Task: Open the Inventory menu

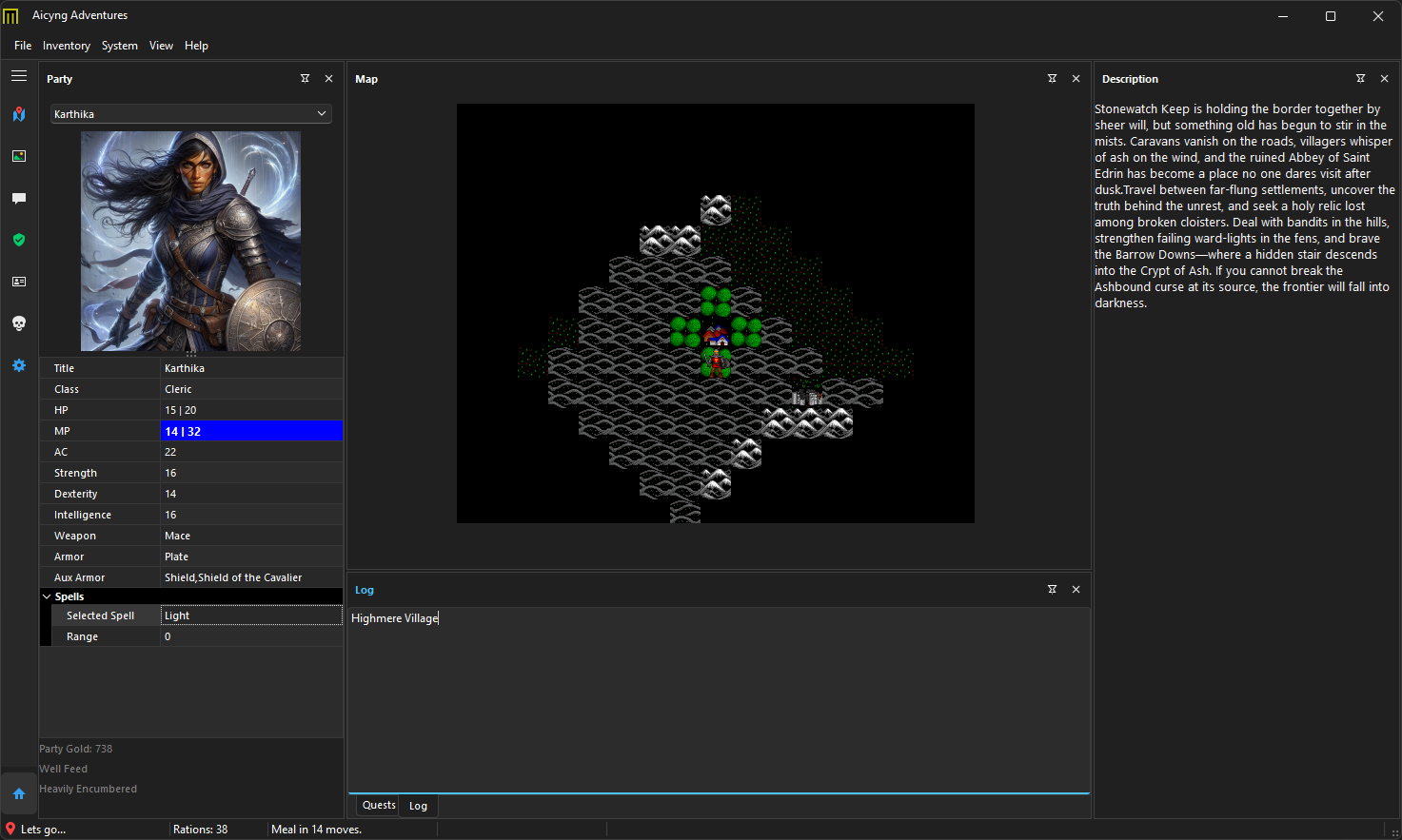Action: [67, 45]
